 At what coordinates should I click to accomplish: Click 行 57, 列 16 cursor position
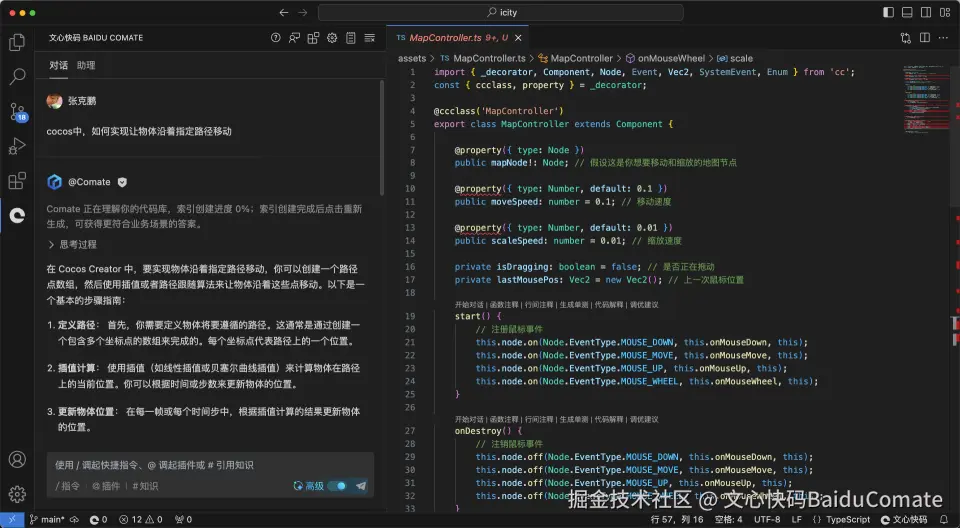pyautogui.click(x=677, y=519)
